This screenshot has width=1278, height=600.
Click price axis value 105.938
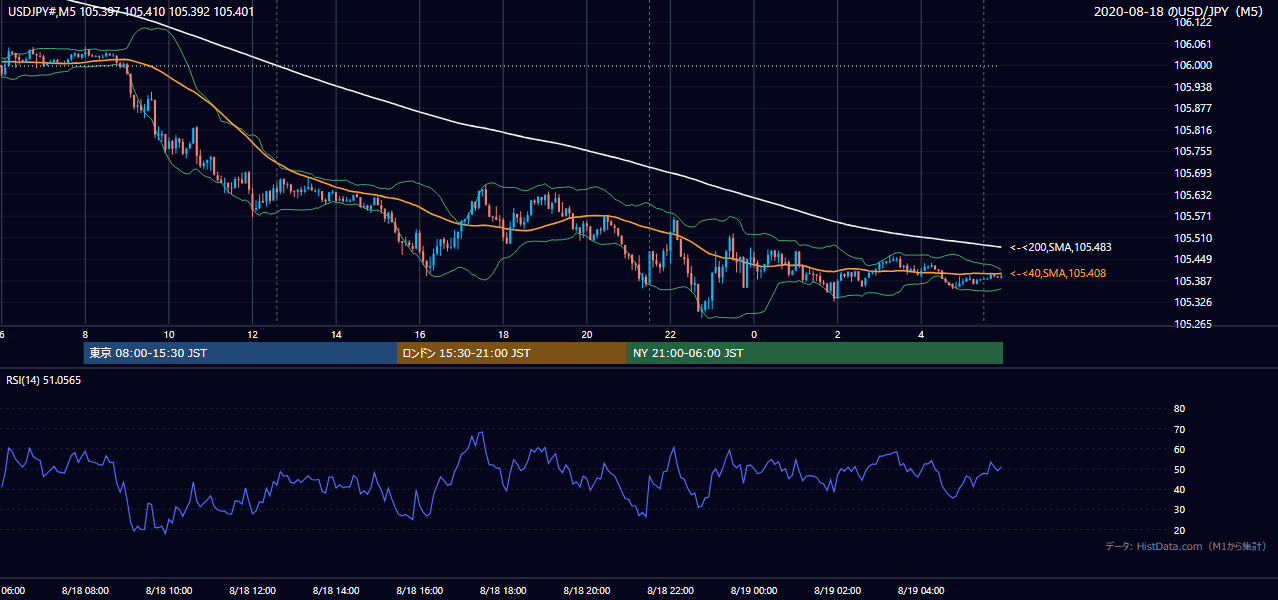click(x=1193, y=87)
